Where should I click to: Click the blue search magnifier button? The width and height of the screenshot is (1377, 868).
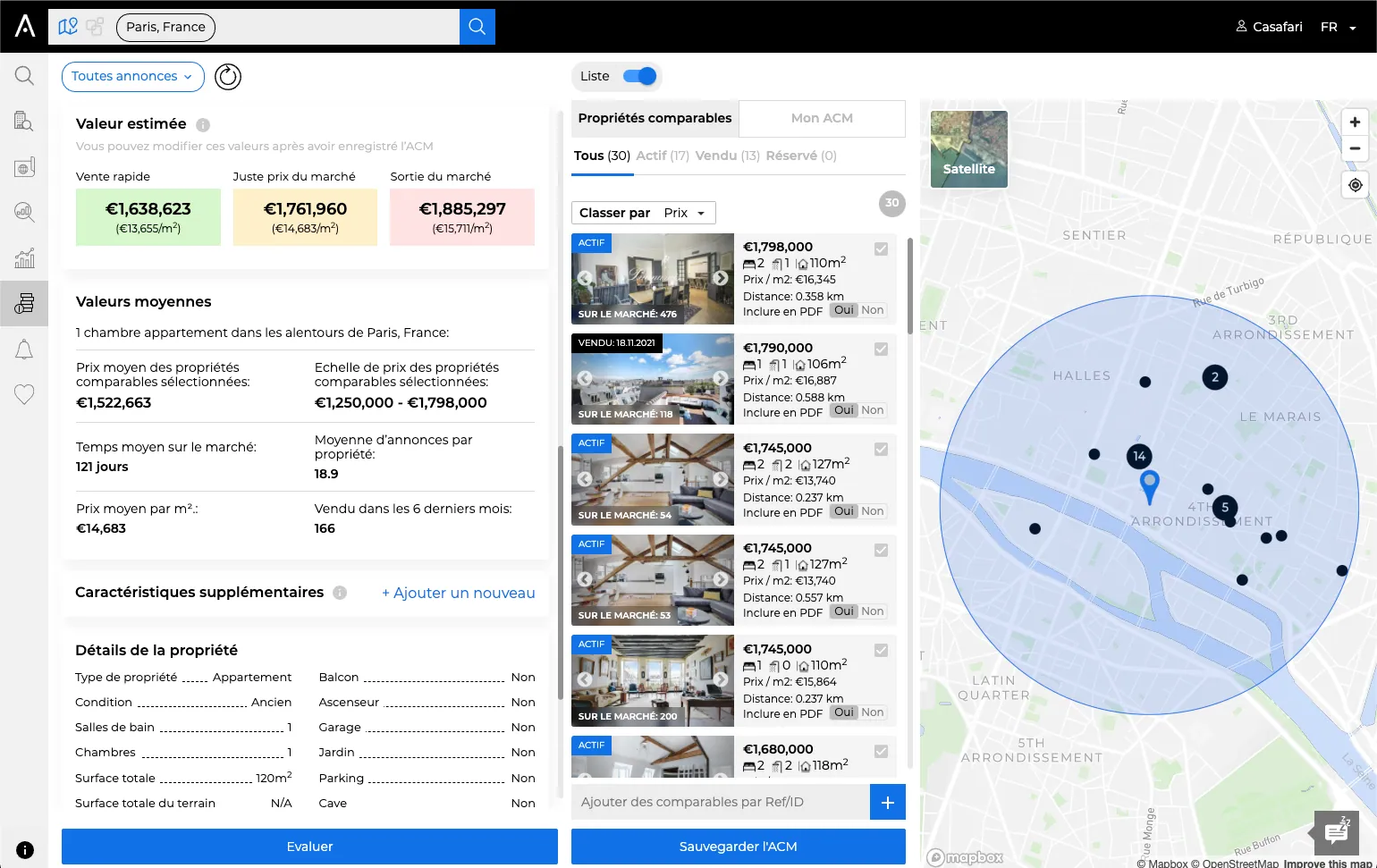coord(477,27)
